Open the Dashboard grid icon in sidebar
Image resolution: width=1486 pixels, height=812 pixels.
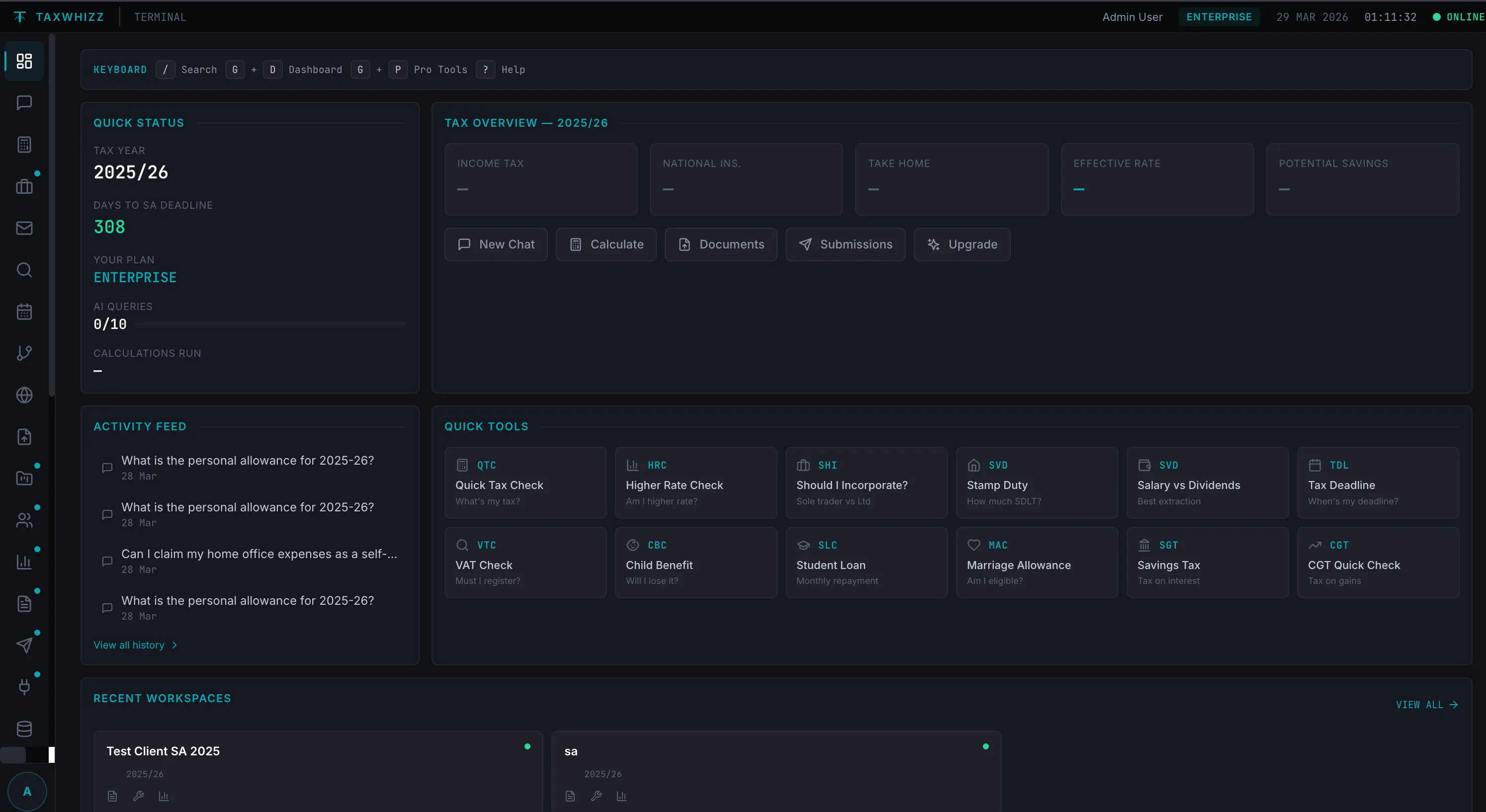[x=24, y=61]
